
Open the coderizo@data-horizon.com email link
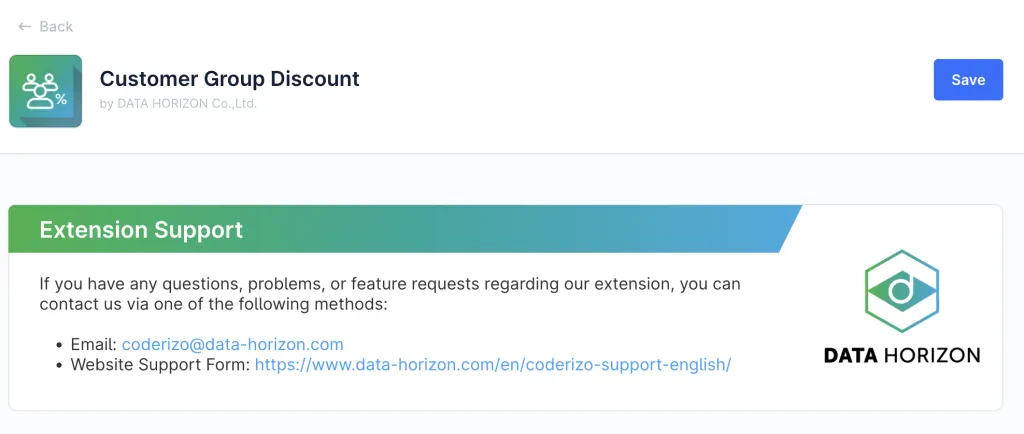point(232,344)
